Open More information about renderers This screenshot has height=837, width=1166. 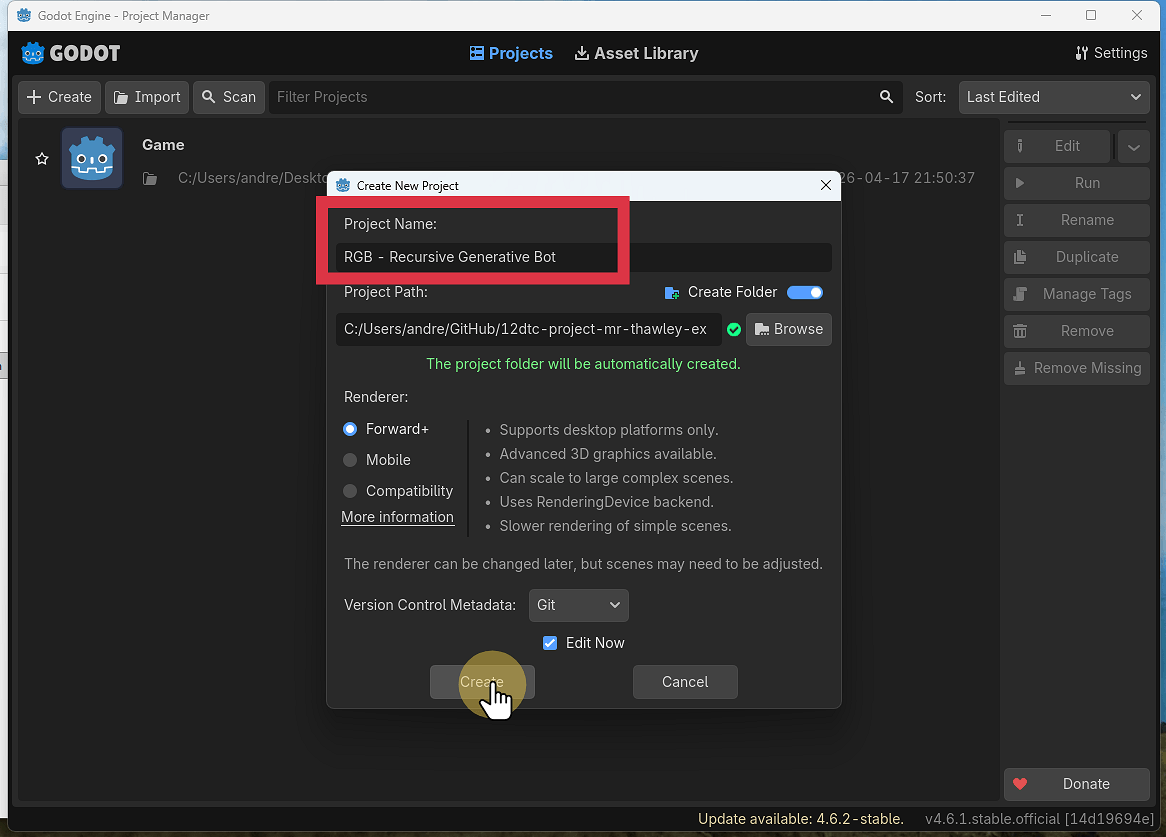(x=398, y=517)
